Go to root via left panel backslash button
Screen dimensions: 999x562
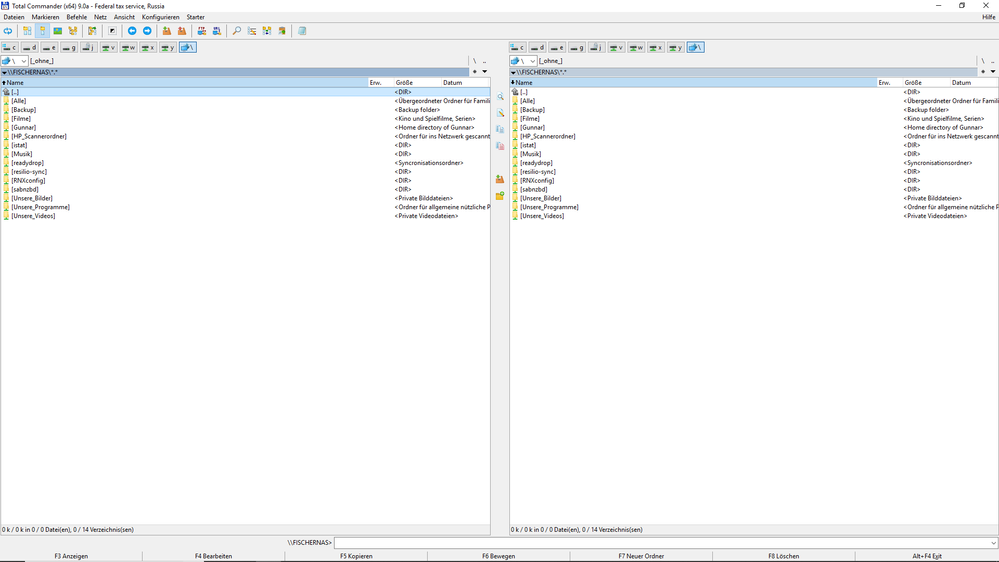pyautogui.click(x=475, y=61)
